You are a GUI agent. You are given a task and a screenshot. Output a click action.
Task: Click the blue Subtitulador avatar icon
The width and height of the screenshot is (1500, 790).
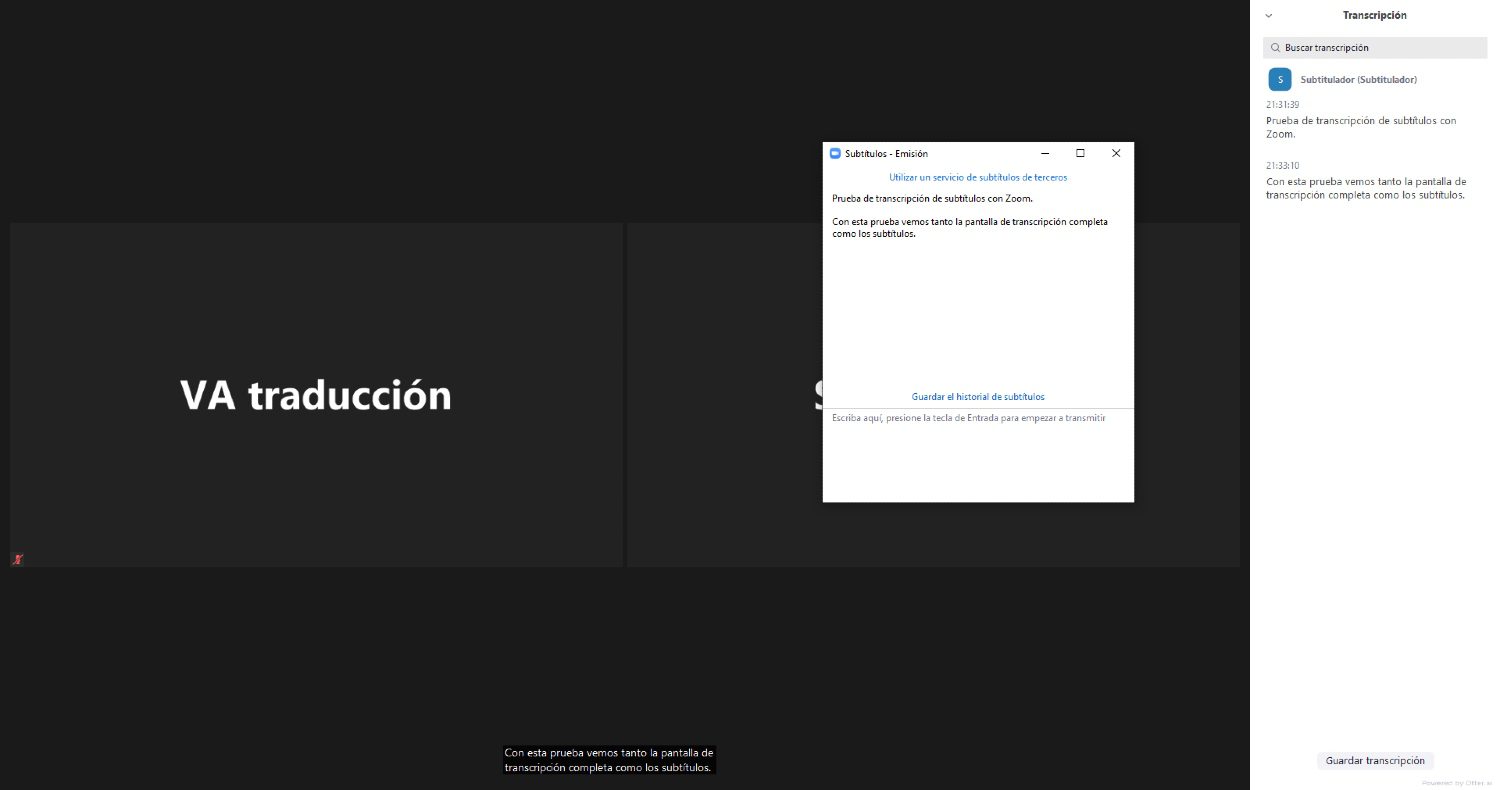point(1279,80)
